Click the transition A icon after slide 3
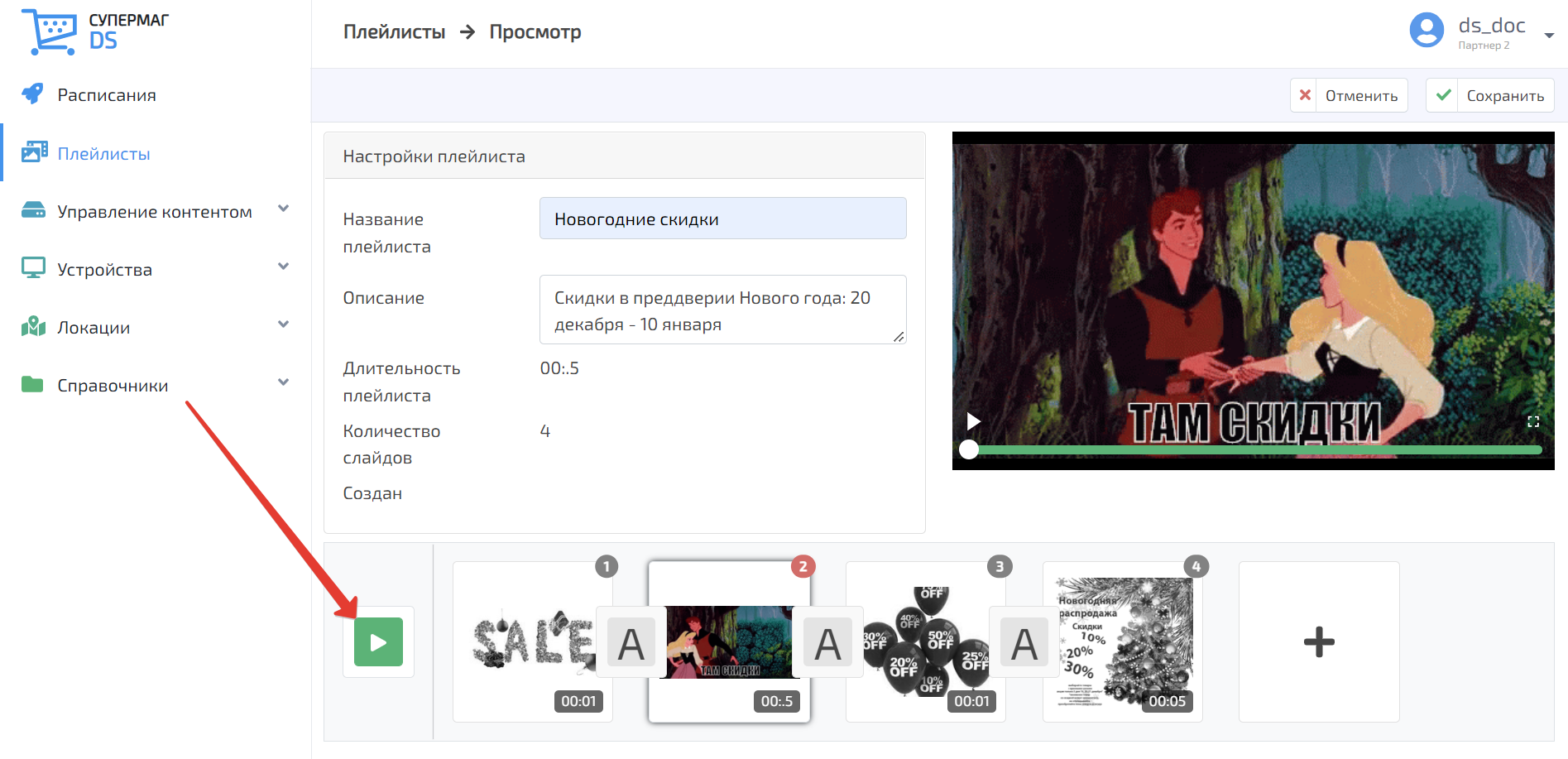Image resolution: width=1568 pixels, height=759 pixels. 1024,642
